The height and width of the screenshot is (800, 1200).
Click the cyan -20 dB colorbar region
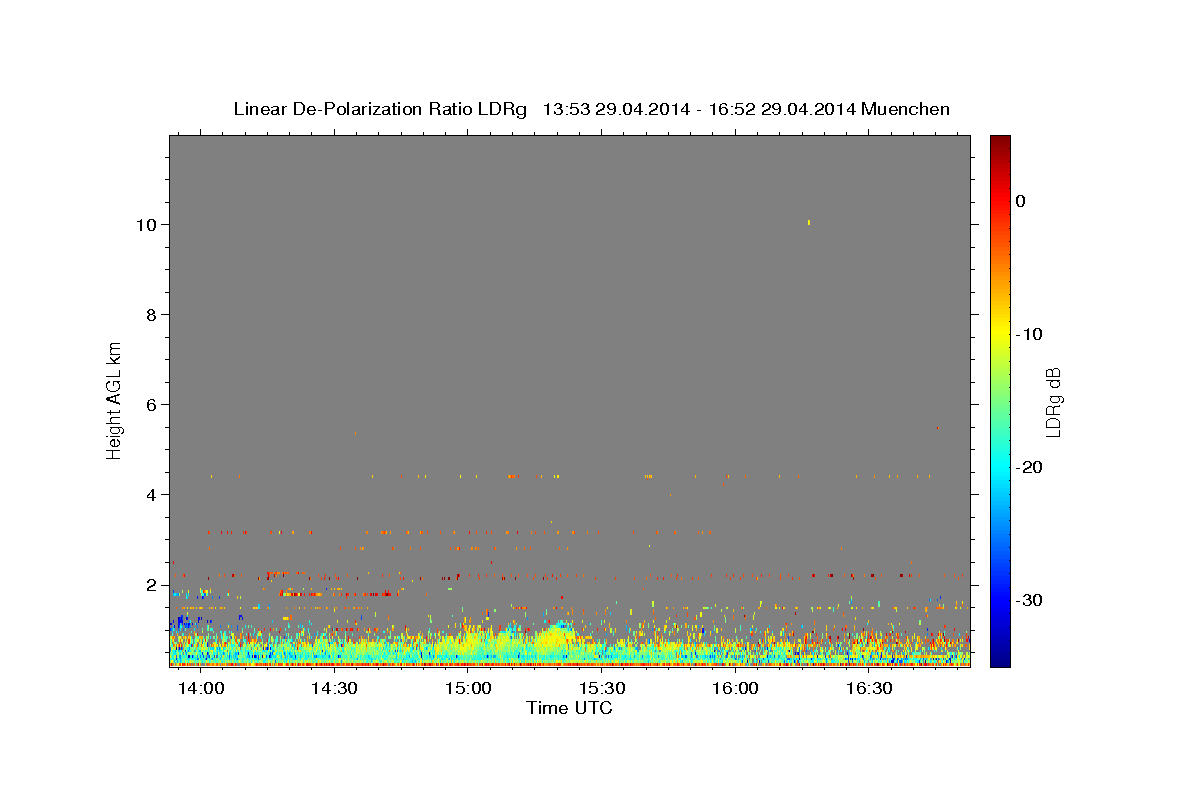click(1000, 467)
